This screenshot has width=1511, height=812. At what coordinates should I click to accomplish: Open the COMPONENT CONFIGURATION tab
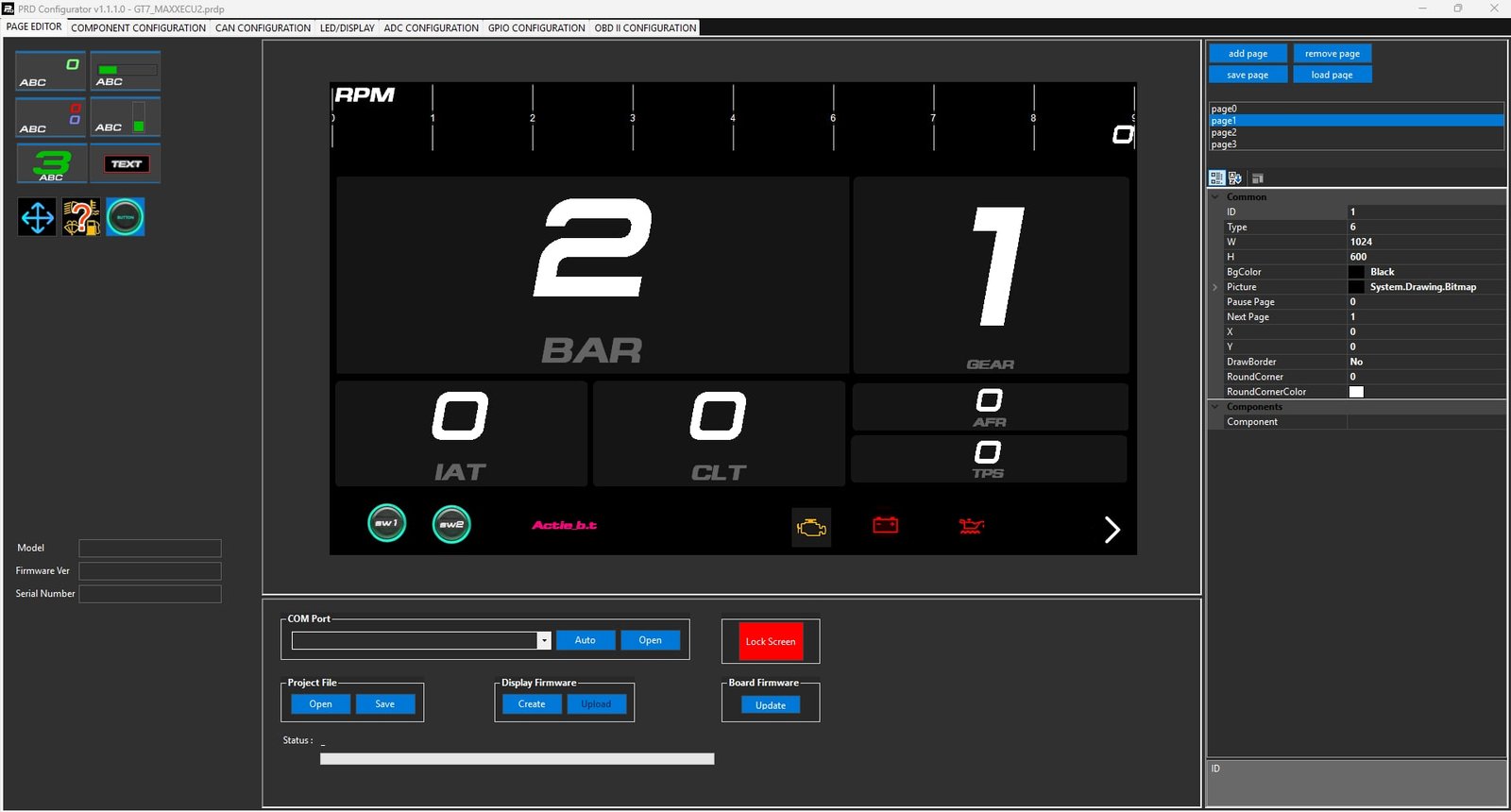[x=138, y=28]
